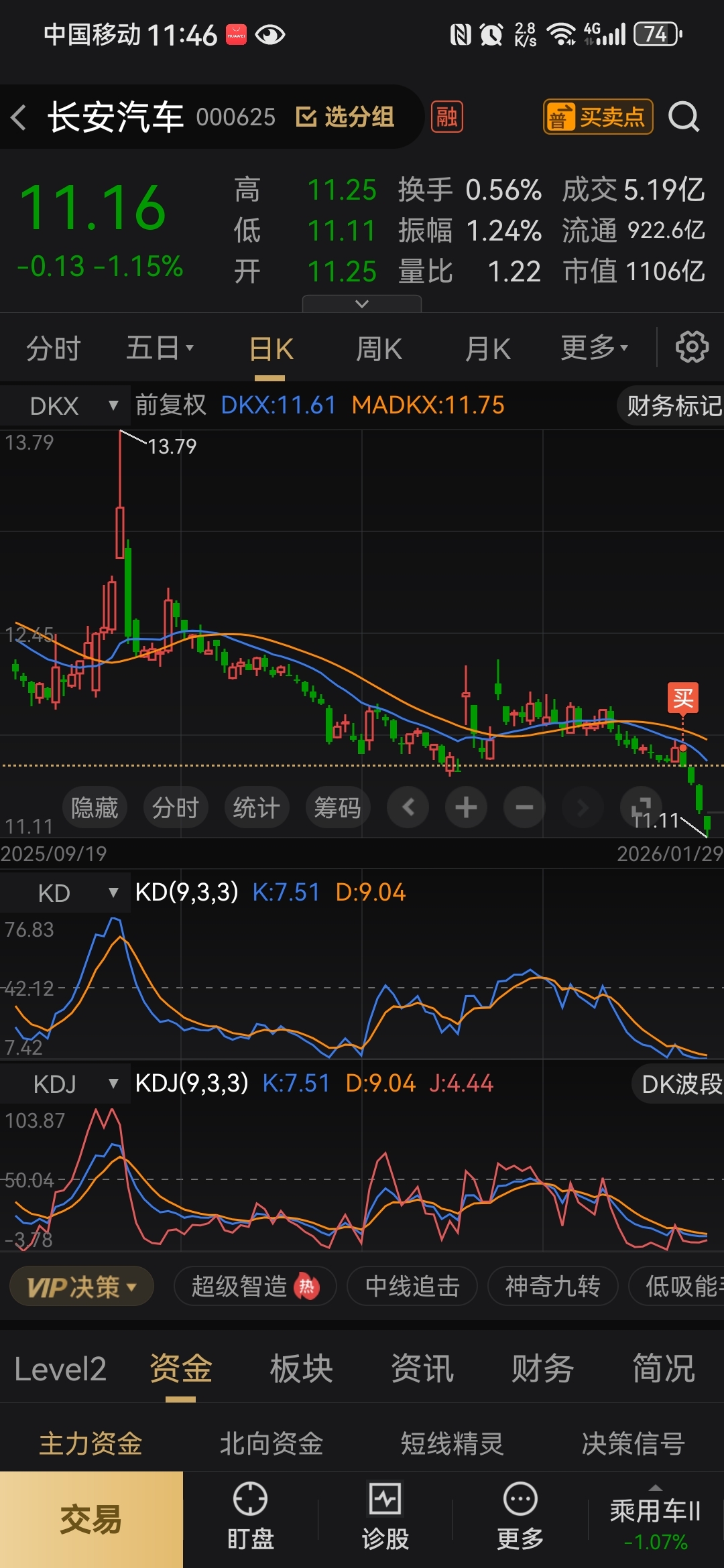Image resolution: width=724 pixels, height=1568 pixels.
Task: Open the 买卖点 buy-sell points button
Action: coord(598,117)
